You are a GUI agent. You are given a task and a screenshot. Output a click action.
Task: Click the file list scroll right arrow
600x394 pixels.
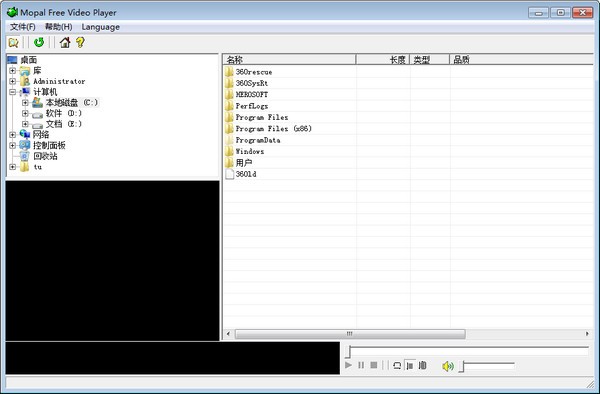pos(587,334)
